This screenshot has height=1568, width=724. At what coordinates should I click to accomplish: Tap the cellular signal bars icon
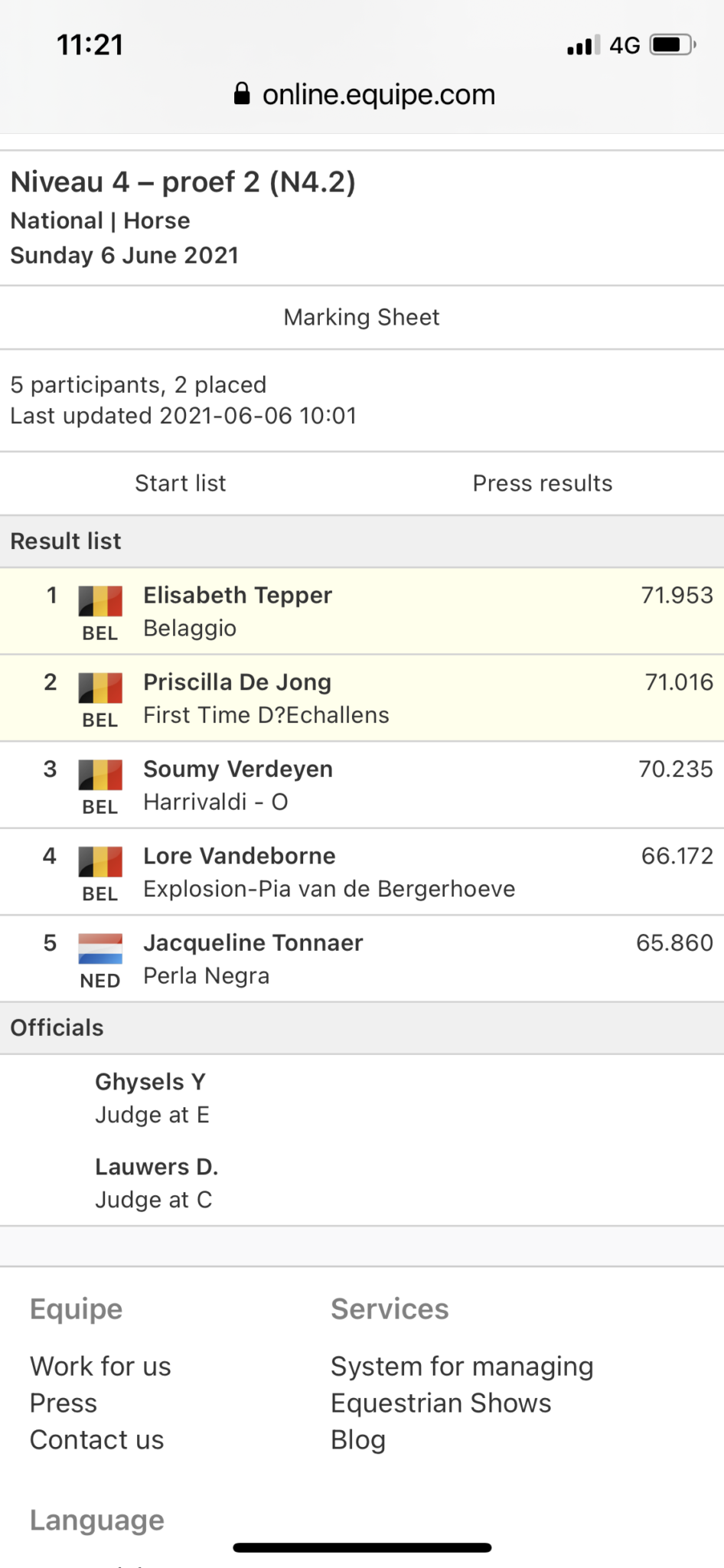click(x=583, y=46)
